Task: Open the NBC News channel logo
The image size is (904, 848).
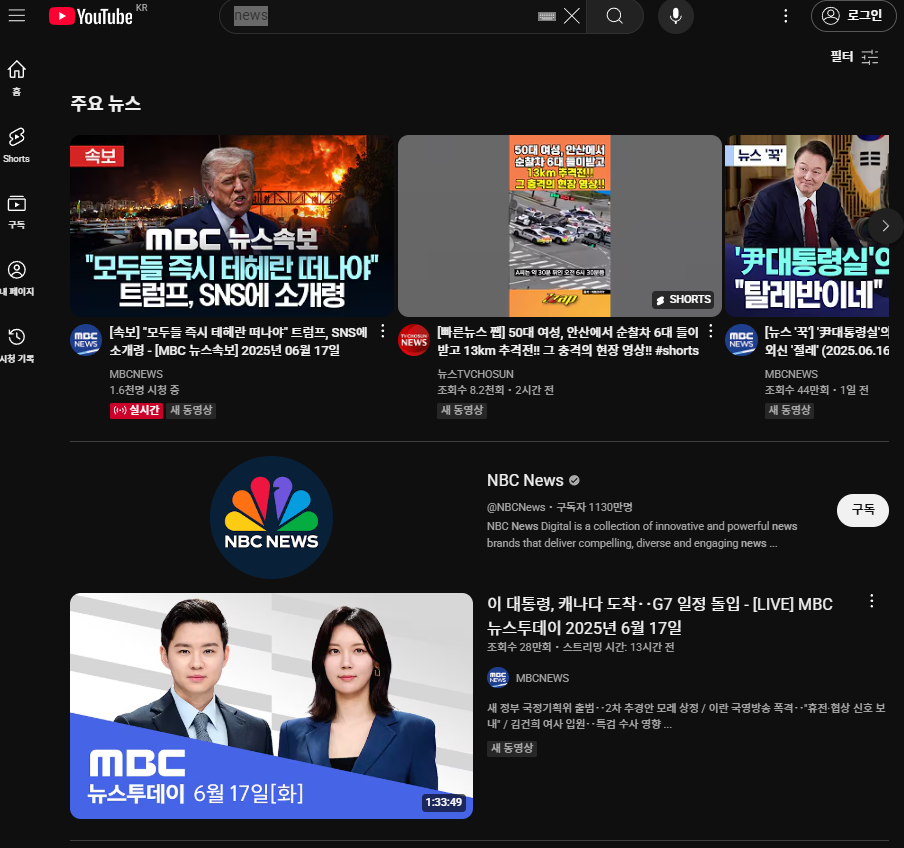Action: [x=271, y=517]
